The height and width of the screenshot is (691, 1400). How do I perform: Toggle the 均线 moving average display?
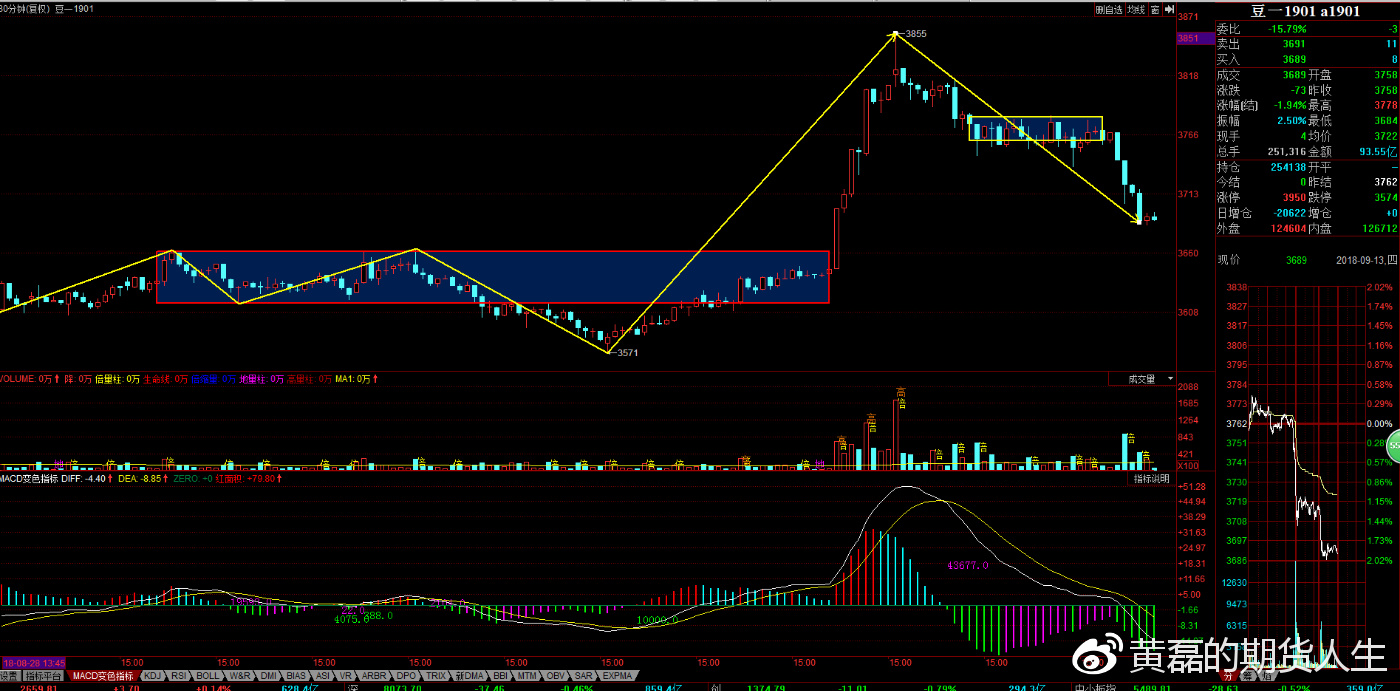[1135, 10]
